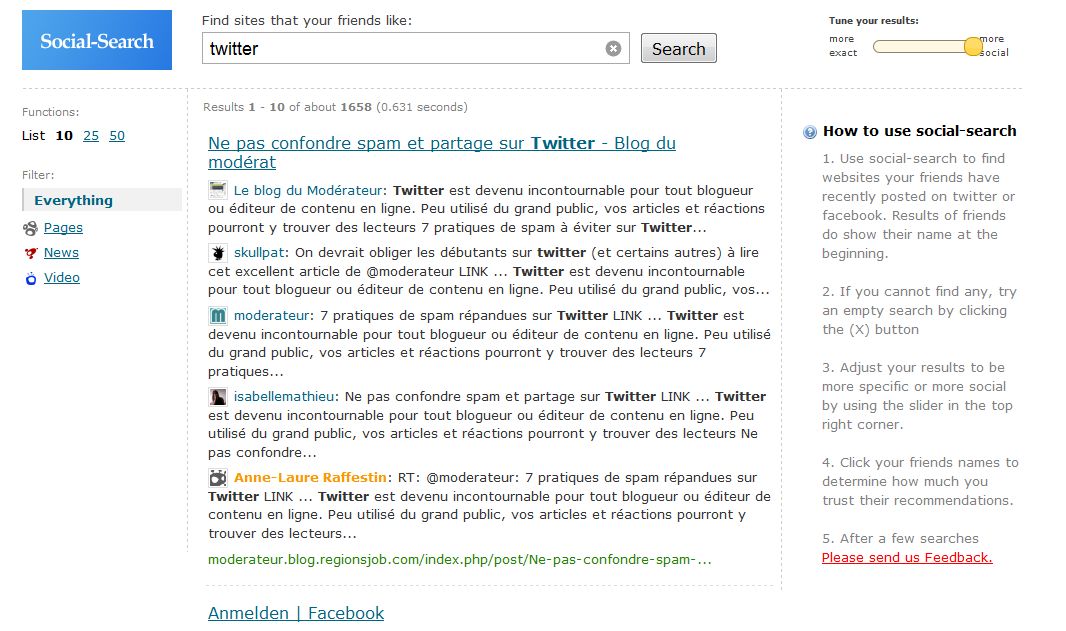Click isabellemathieu's avatar thumbnail
1066x631 pixels.
218,396
